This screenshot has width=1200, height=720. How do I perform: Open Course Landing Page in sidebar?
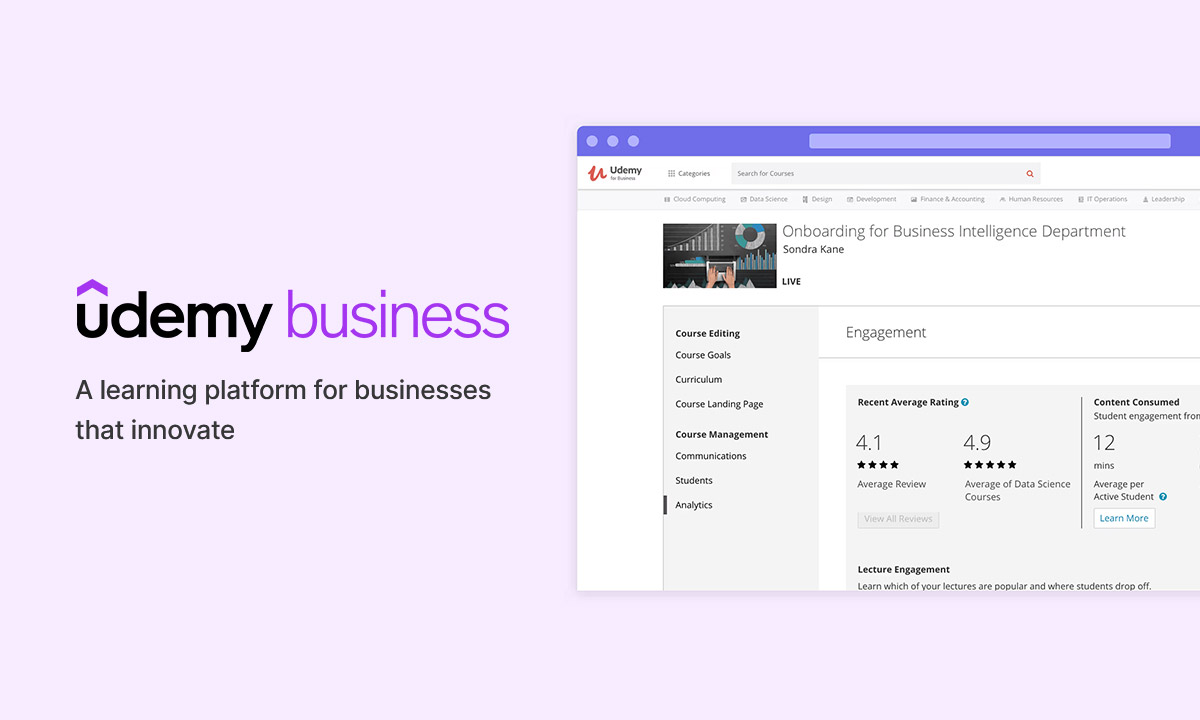click(719, 404)
